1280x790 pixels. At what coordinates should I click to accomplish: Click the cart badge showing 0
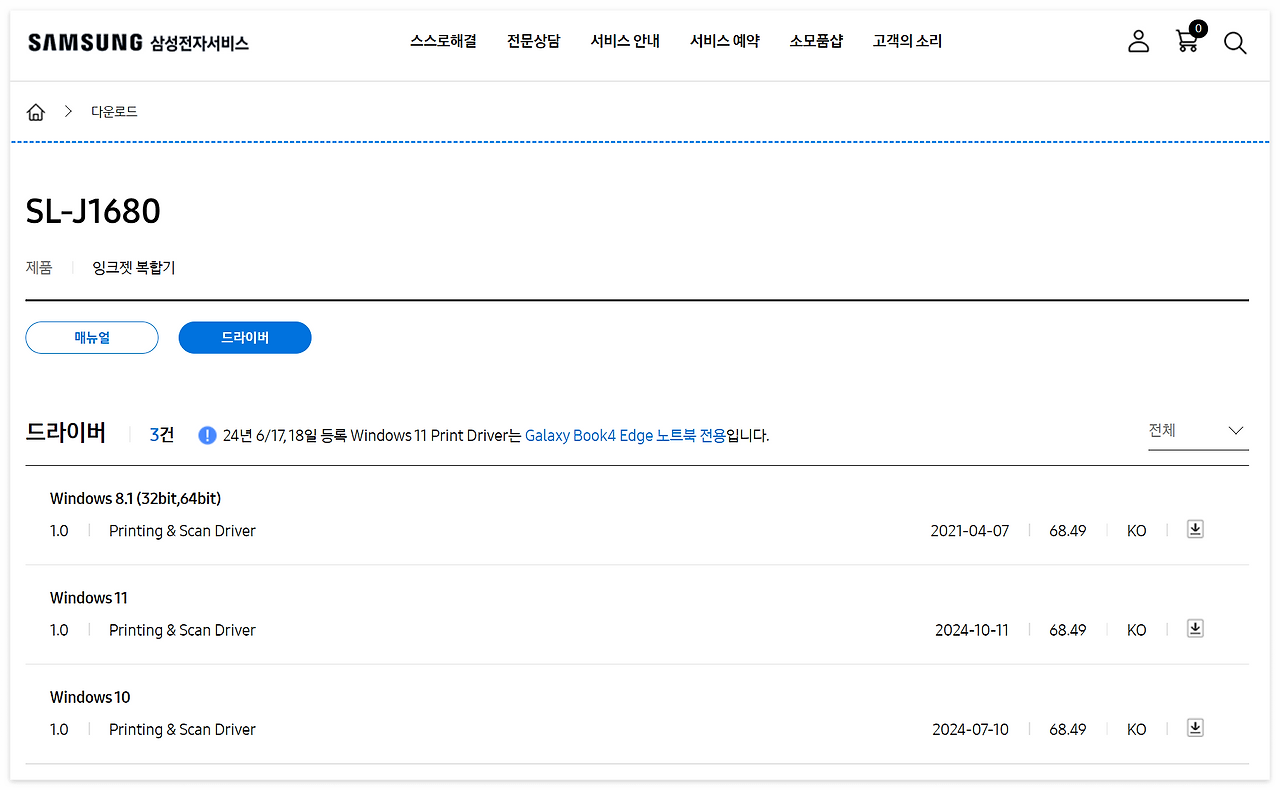1198,28
